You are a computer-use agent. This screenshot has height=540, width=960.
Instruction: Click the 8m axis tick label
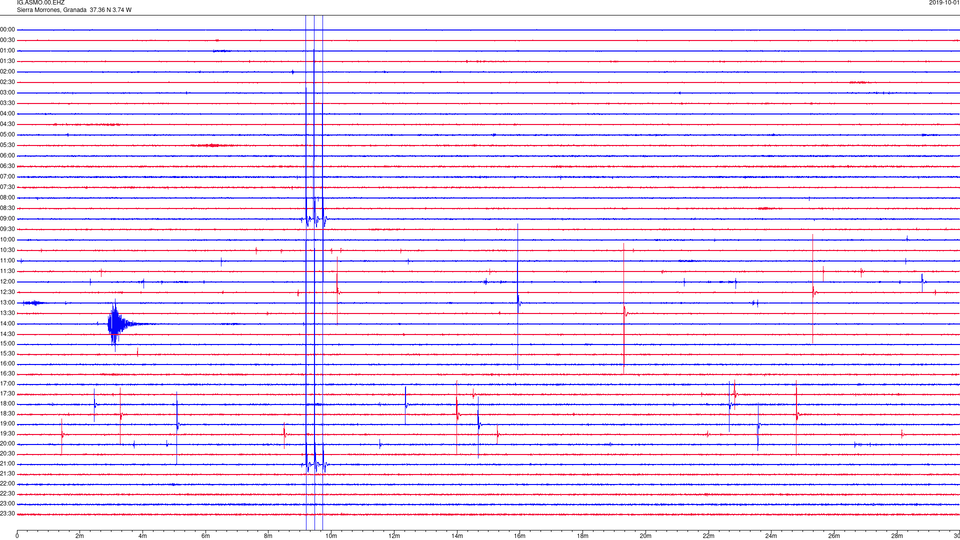pos(268,536)
